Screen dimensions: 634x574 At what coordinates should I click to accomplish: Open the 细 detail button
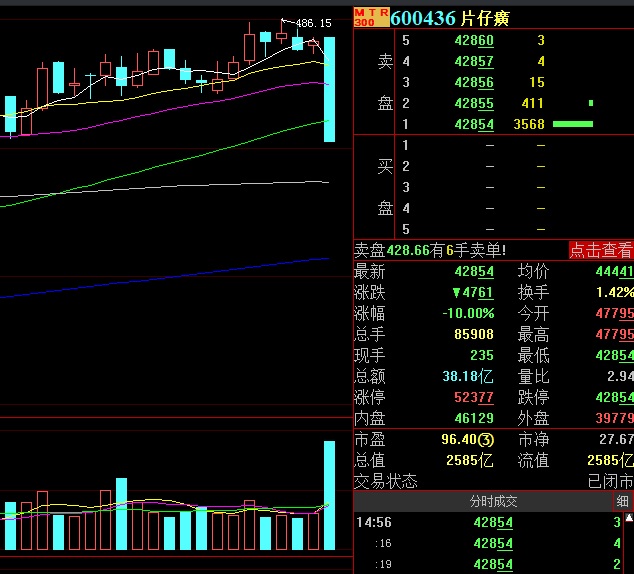click(x=622, y=501)
